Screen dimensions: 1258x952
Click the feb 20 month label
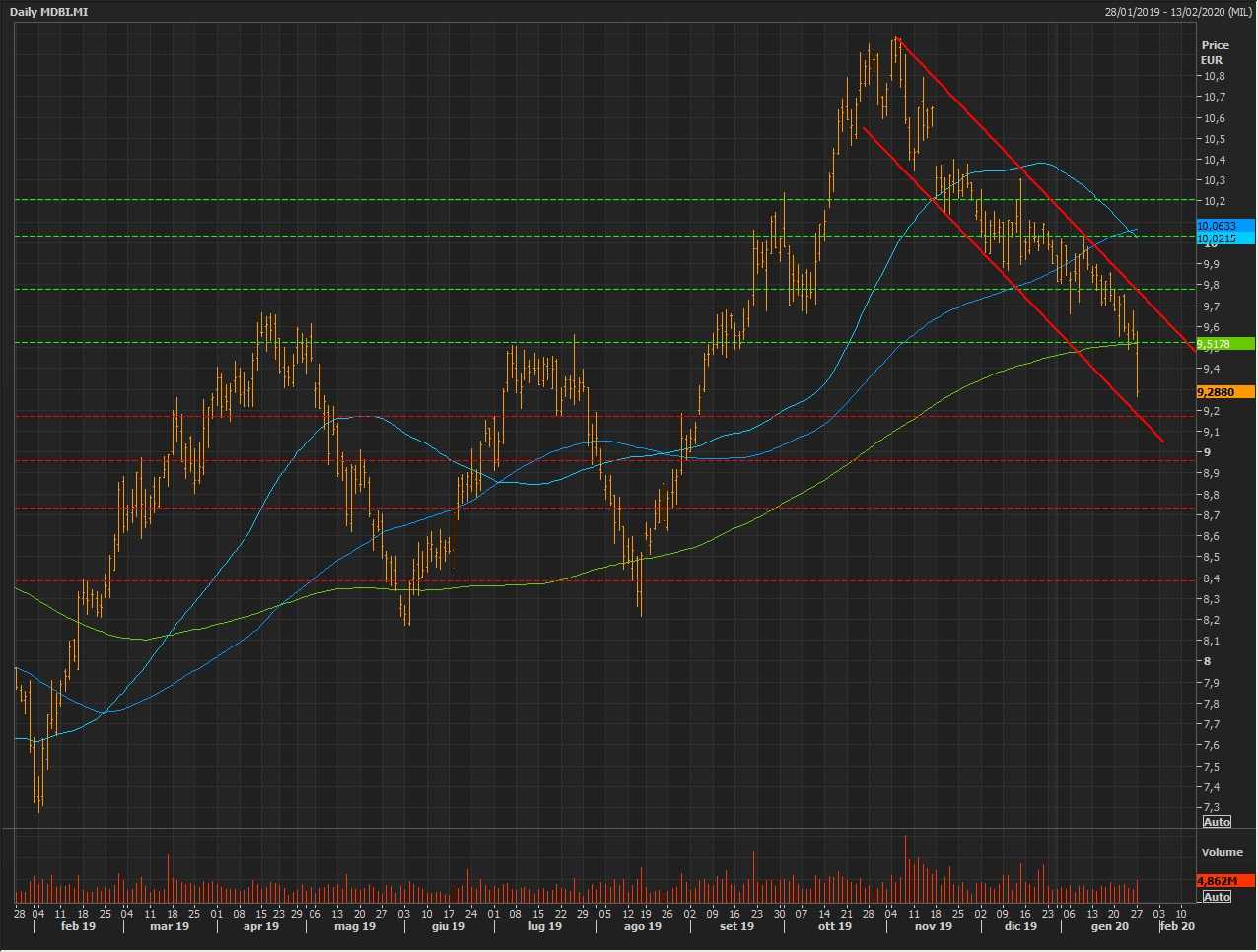[1177, 926]
